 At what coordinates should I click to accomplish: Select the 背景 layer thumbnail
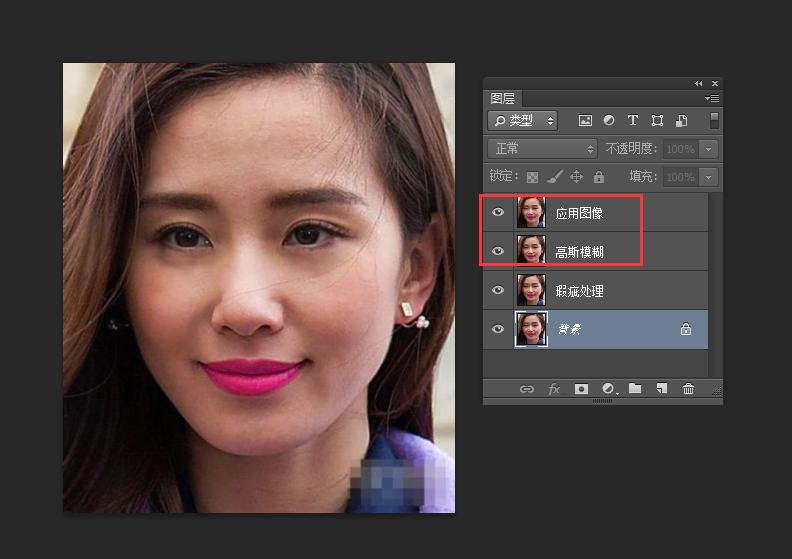[531, 329]
